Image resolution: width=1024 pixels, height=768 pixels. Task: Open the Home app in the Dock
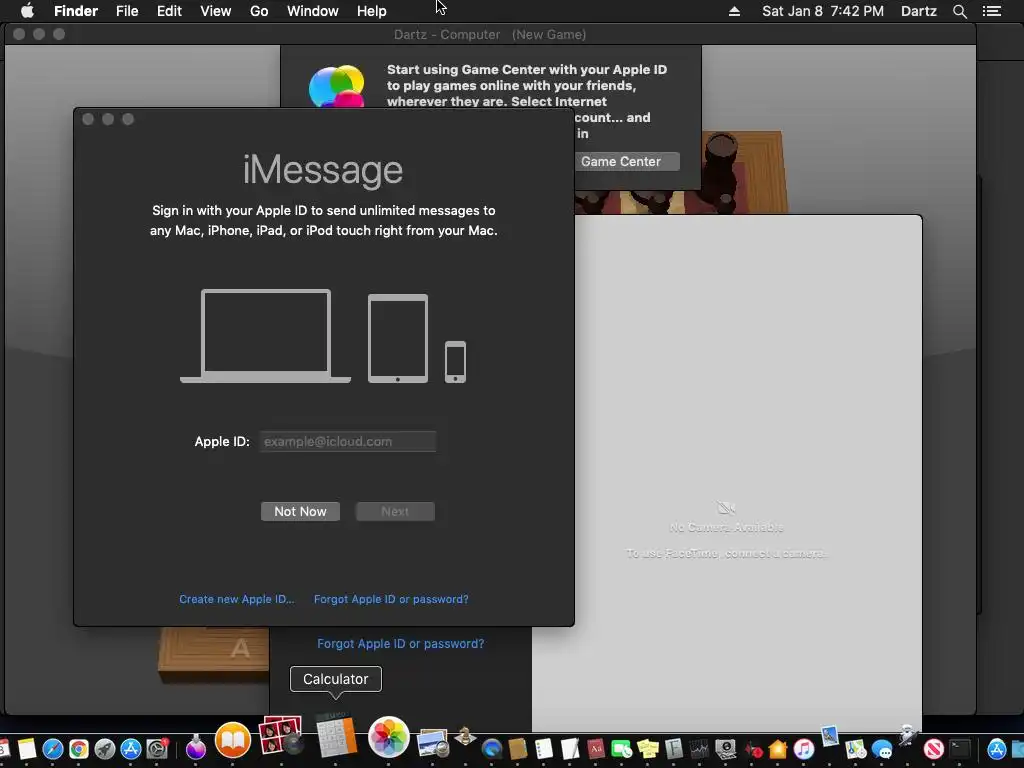tap(778, 749)
